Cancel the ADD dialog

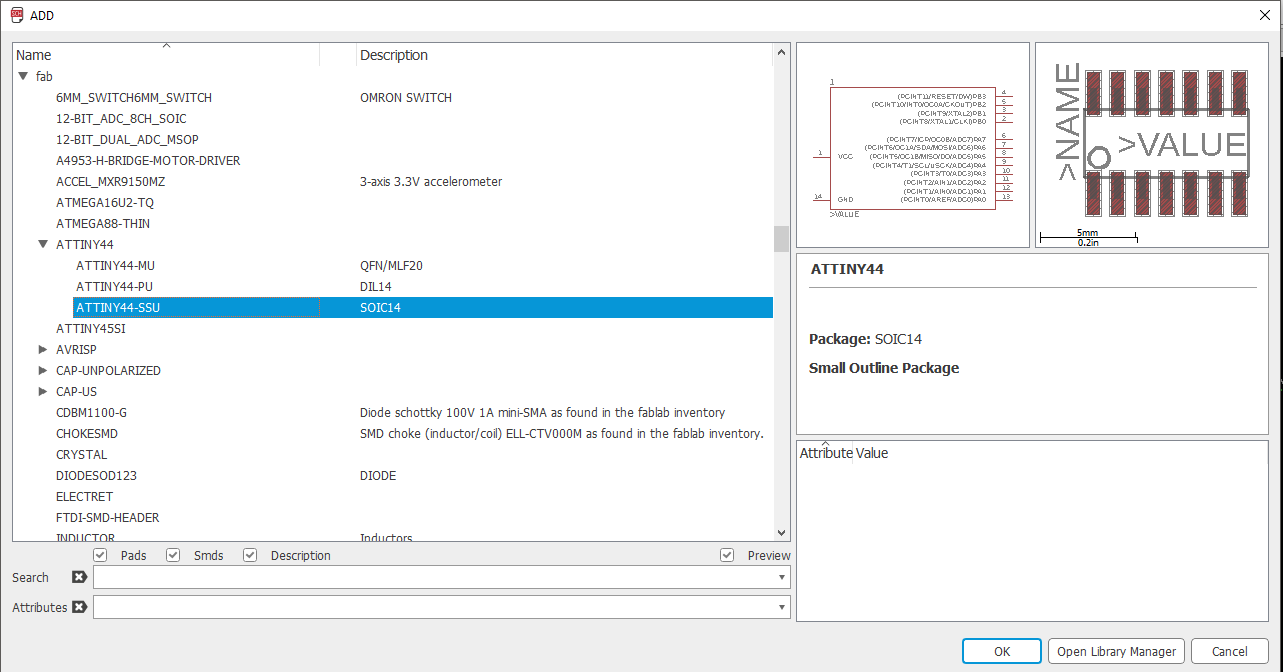click(1230, 651)
